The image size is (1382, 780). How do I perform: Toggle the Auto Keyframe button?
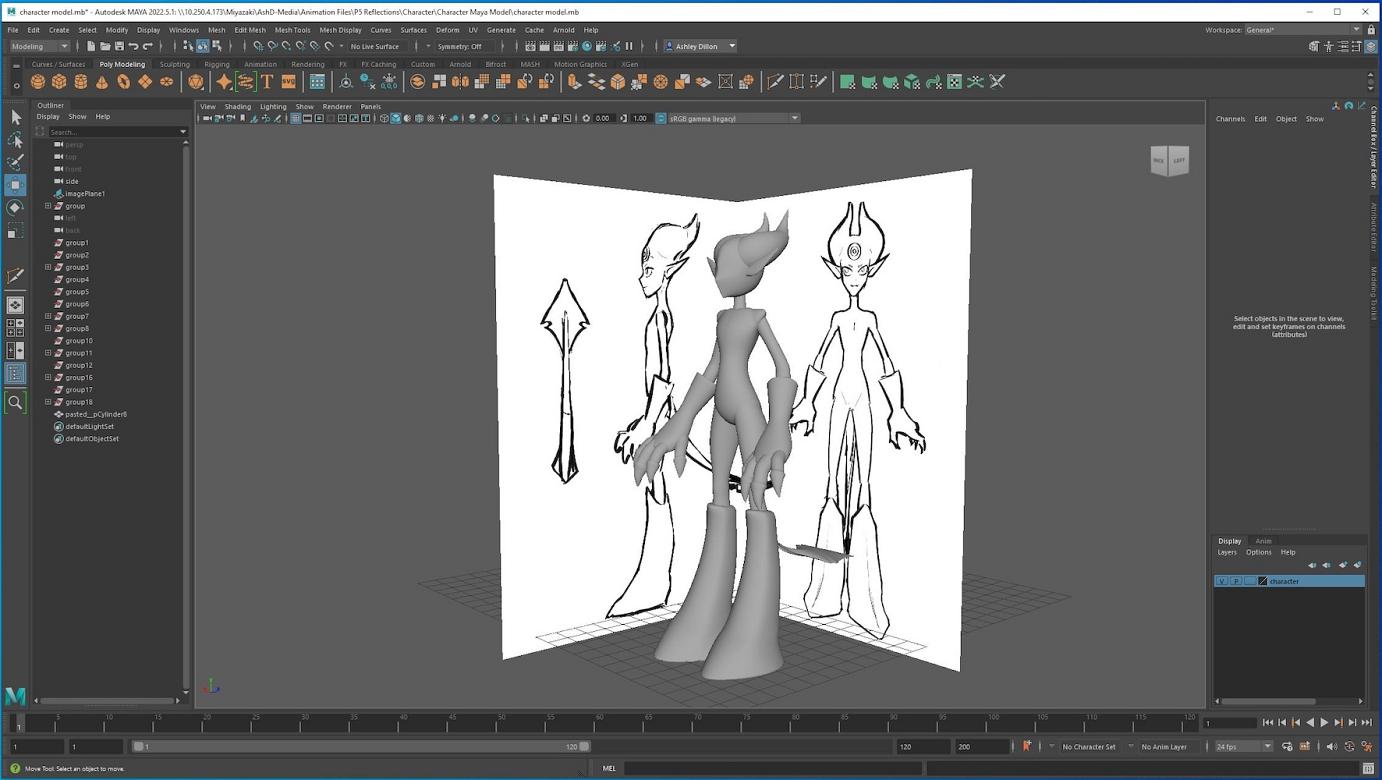click(1027, 746)
